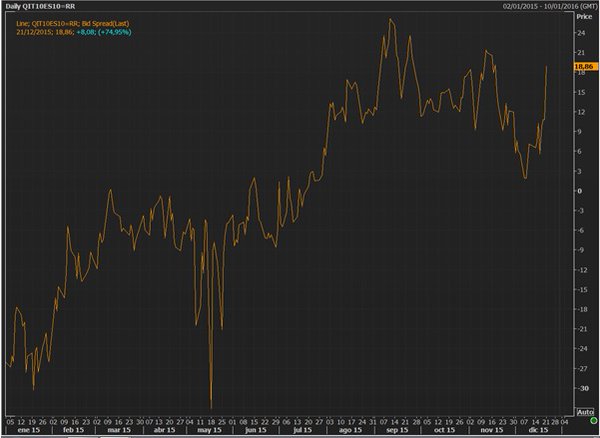
Task: Select the Daily QIT10ES10=RR chart title
Action: [x=40, y=7]
